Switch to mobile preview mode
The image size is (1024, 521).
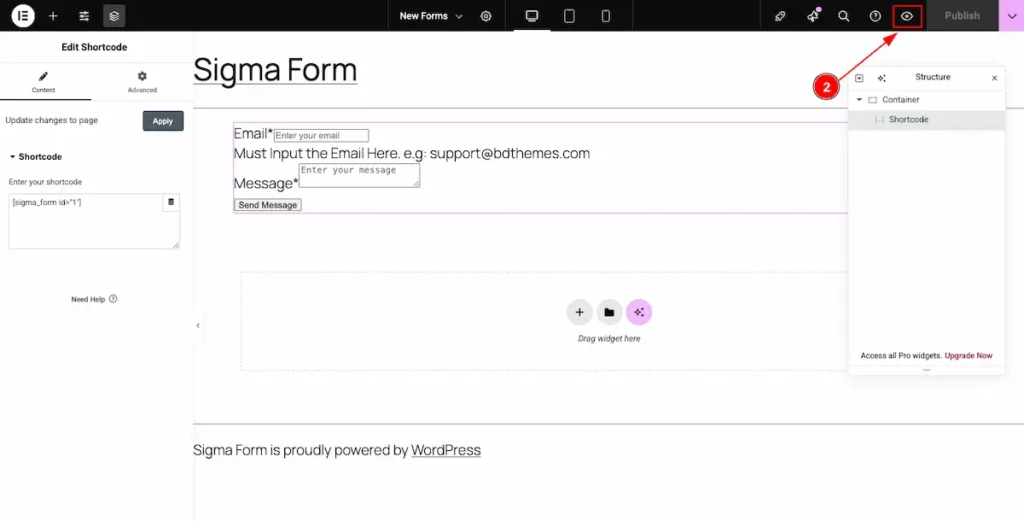coord(605,16)
